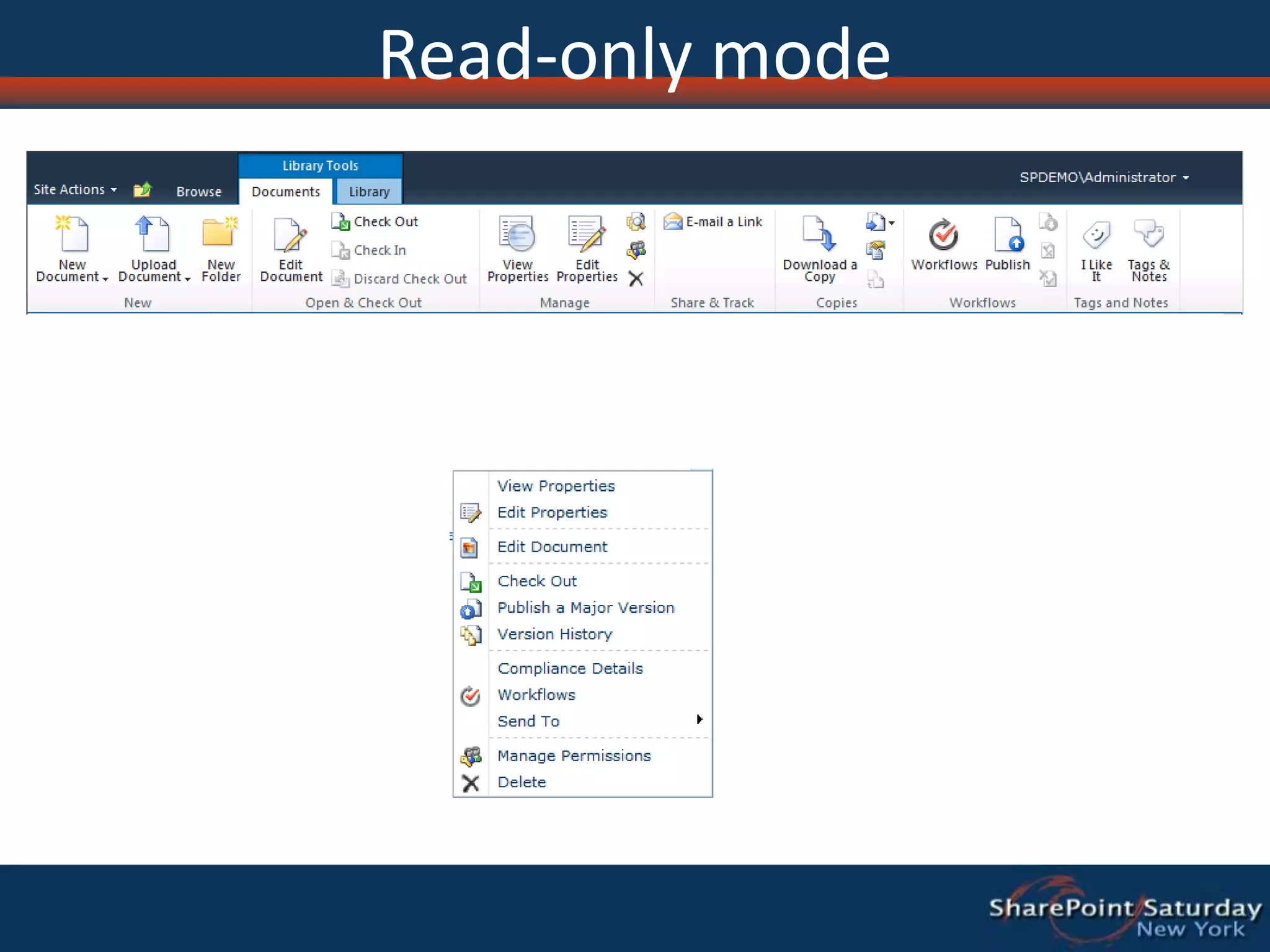1270x952 pixels.
Task: Select the Browse tab
Action: [198, 192]
